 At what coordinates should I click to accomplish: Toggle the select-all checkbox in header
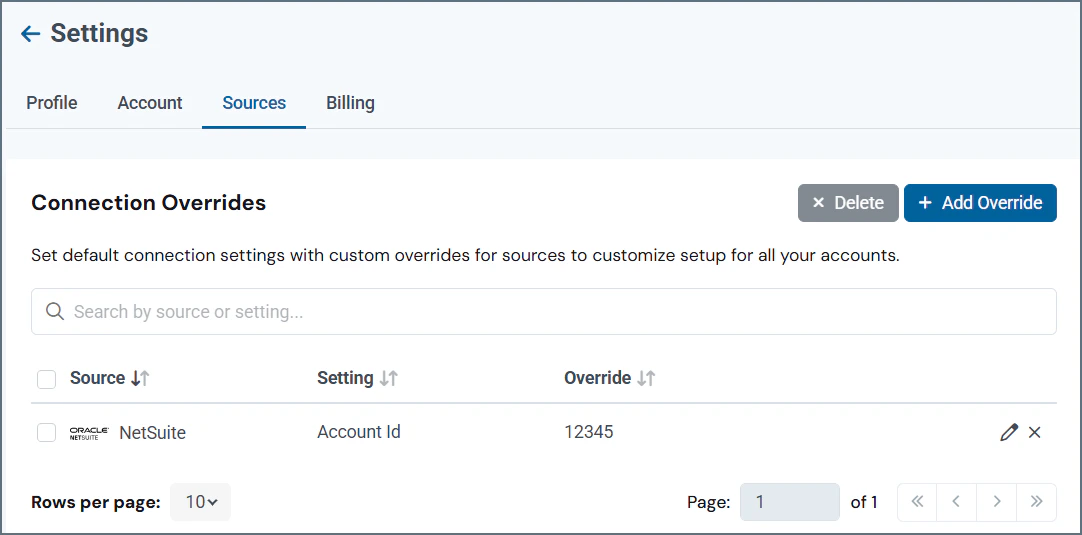(x=46, y=379)
